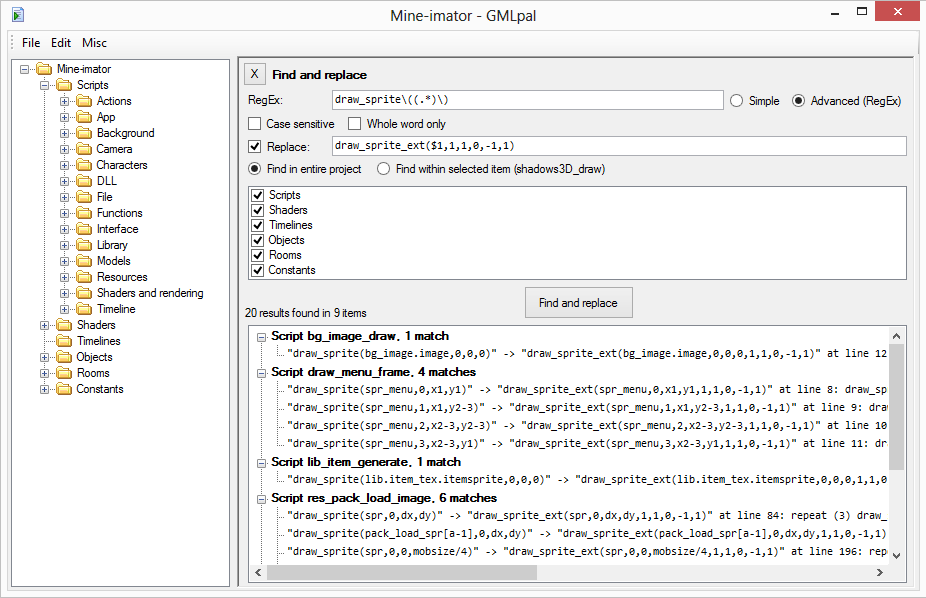
Task: Collapse the Scripts tree node
Action: (x=44, y=85)
